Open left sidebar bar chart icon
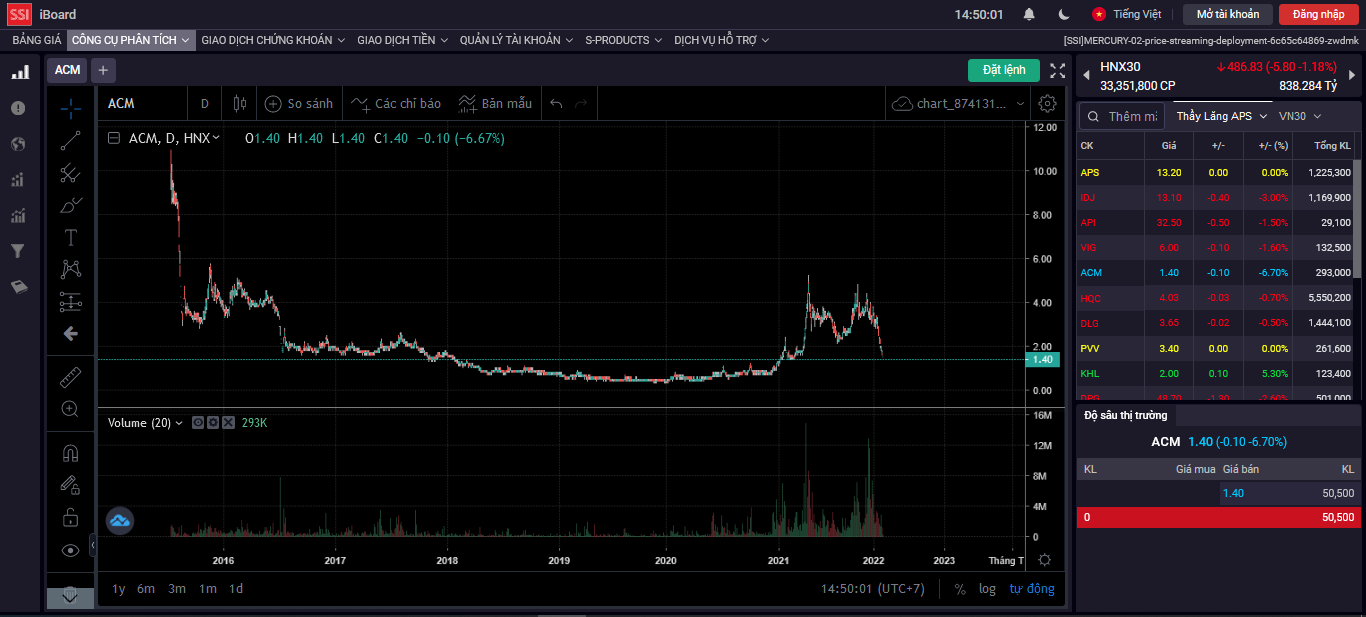Image resolution: width=1366 pixels, height=617 pixels. tap(19, 73)
